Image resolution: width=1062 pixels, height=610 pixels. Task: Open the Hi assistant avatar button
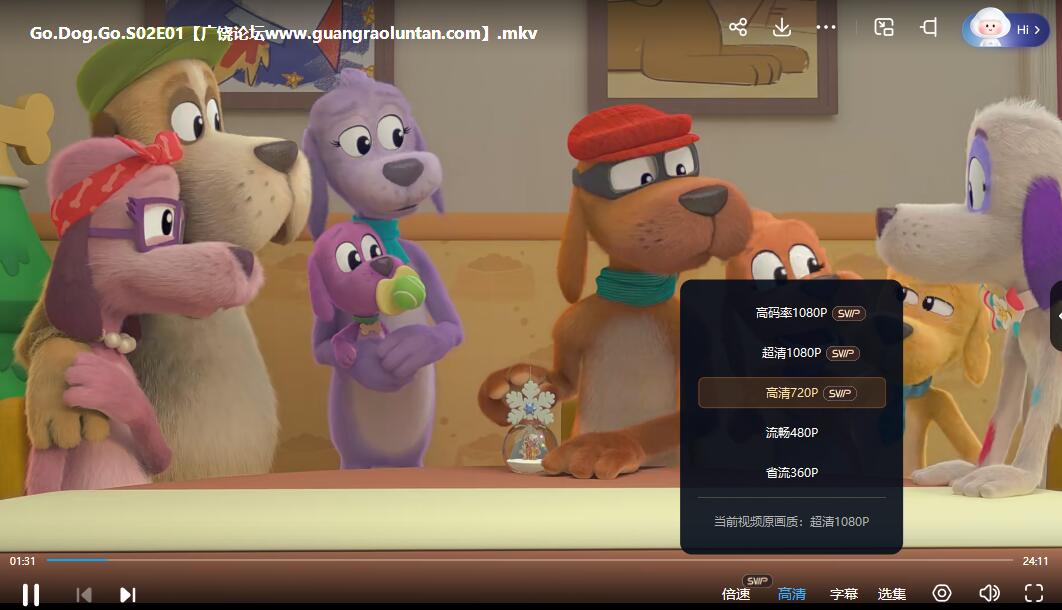[1005, 29]
